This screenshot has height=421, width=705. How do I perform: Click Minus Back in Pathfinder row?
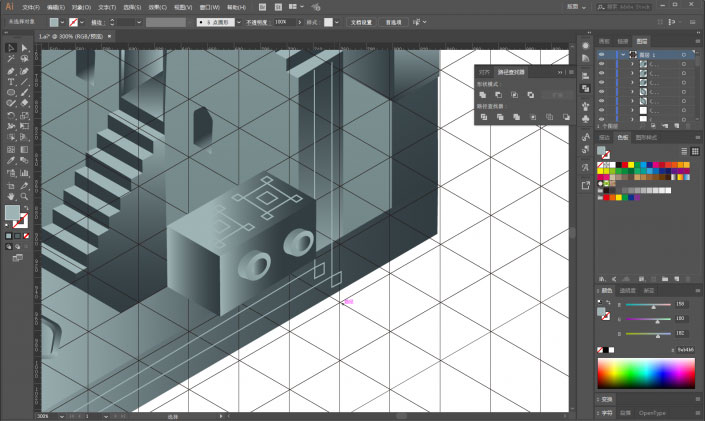[566, 117]
